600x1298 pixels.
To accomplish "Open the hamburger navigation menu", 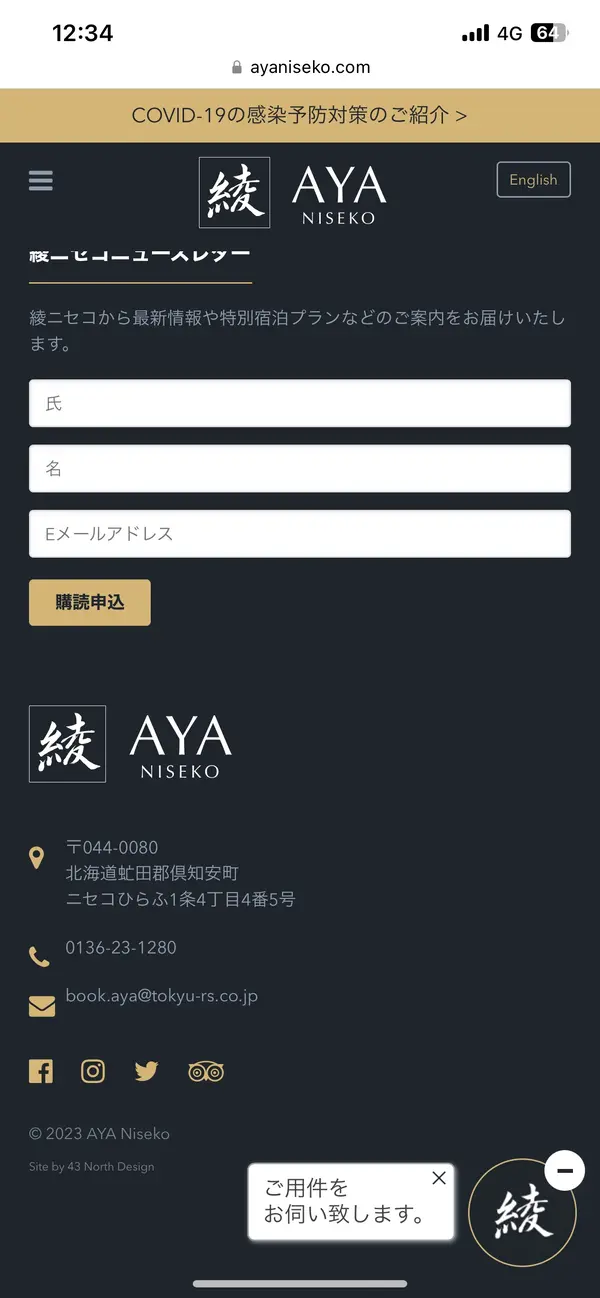I will point(41,181).
